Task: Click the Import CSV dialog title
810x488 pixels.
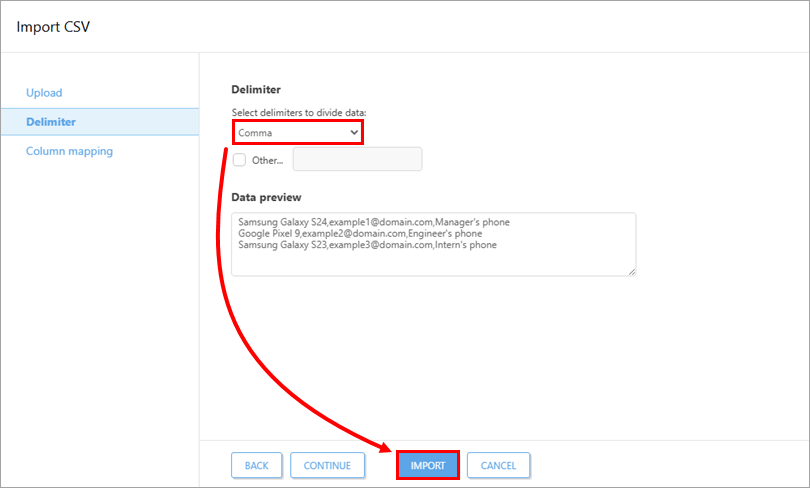Action: tap(53, 27)
